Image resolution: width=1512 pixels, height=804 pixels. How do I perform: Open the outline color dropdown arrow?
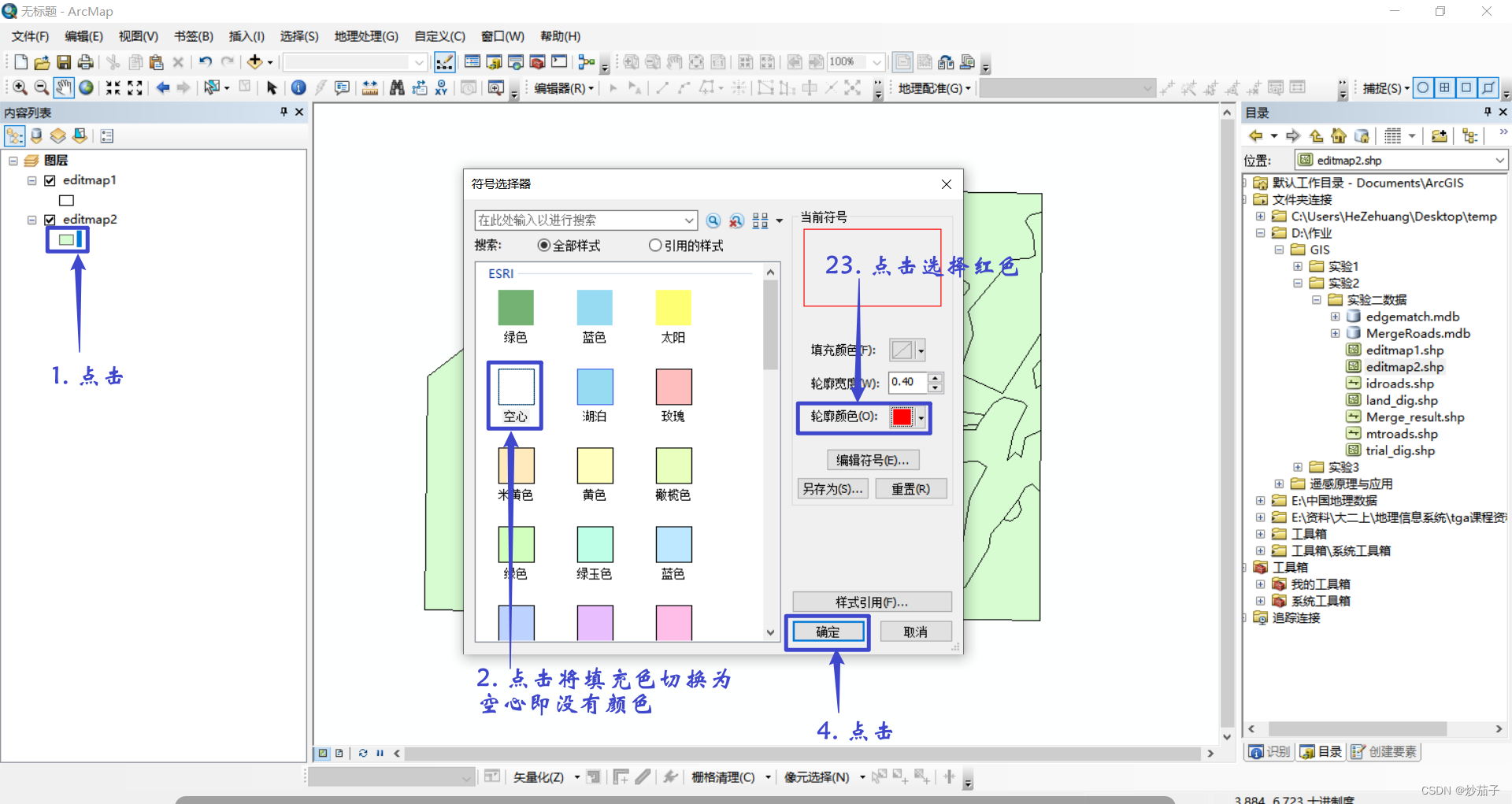[921, 417]
